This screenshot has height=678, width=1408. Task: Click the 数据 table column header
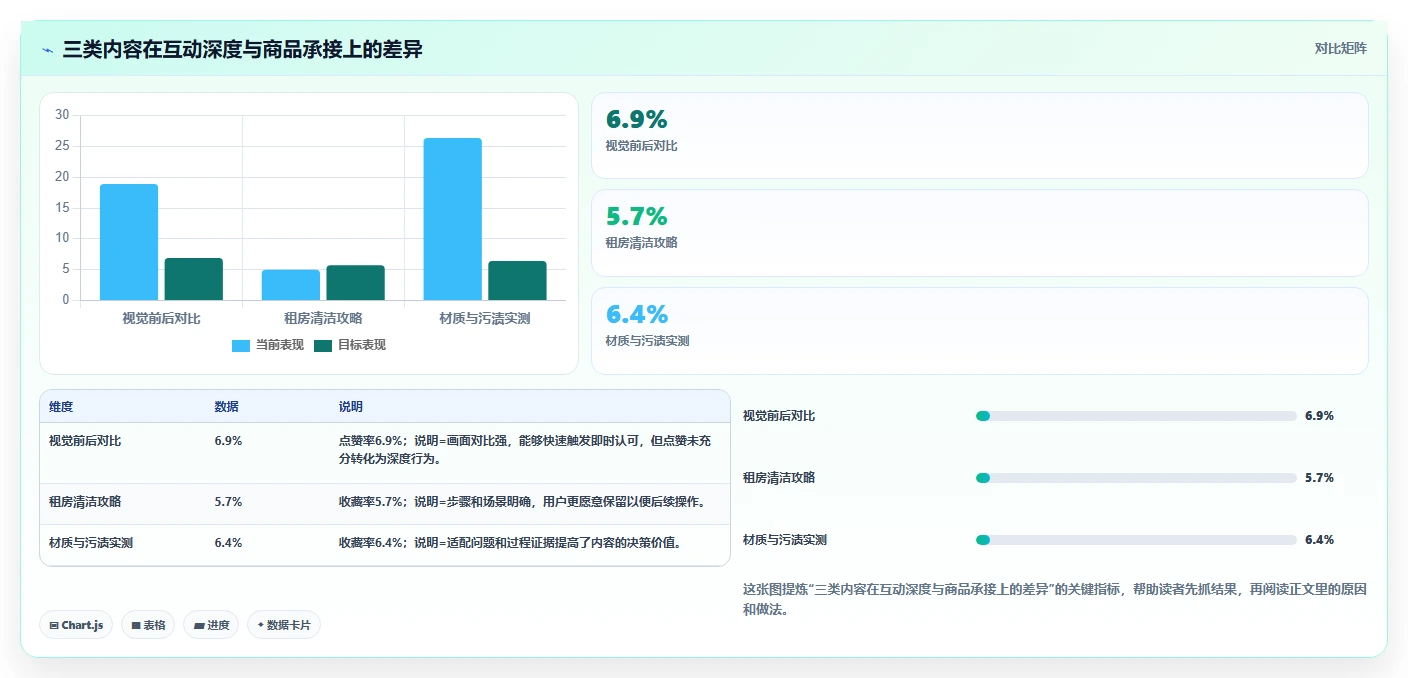tap(226, 407)
